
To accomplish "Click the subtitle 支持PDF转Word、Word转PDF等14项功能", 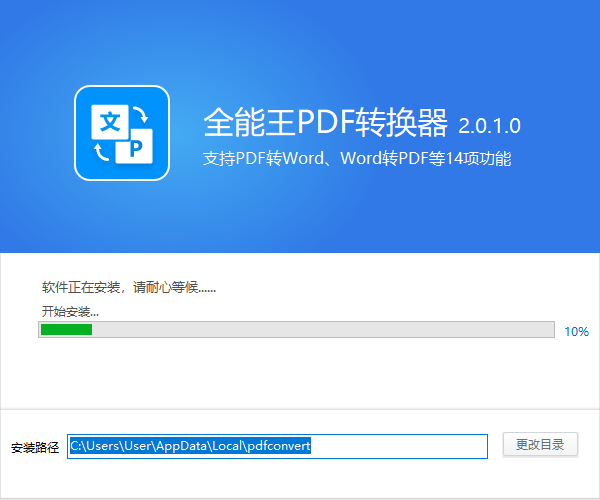I will (357, 158).
